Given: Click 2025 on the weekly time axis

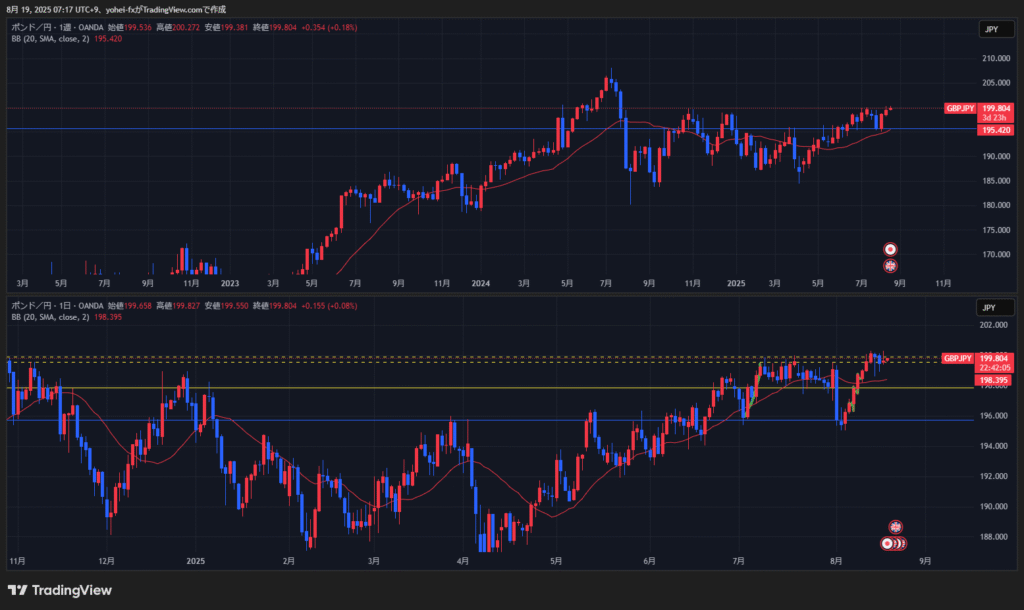Looking at the screenshot, I should pyautogui.click(x=736, y=283).
